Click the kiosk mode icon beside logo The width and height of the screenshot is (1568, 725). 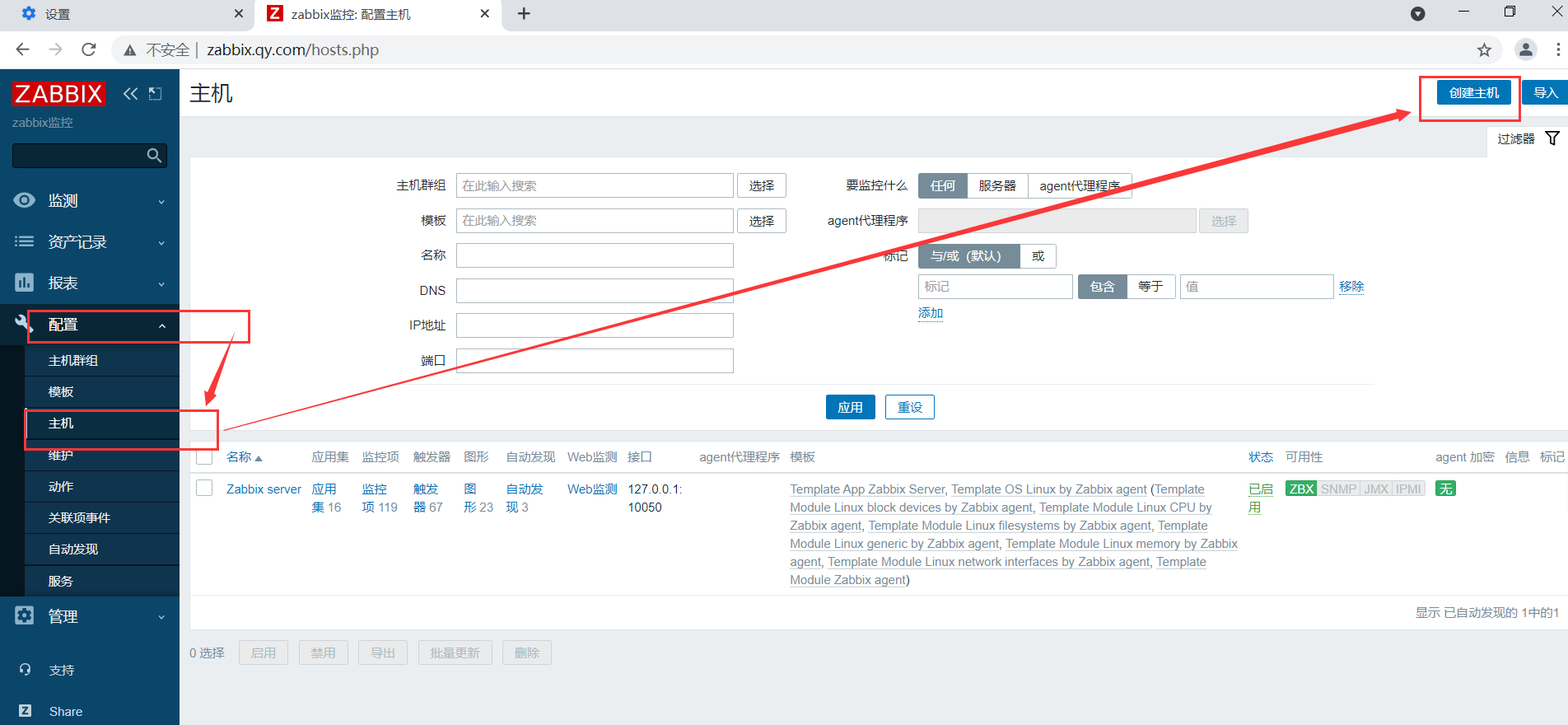coord(155,94)
